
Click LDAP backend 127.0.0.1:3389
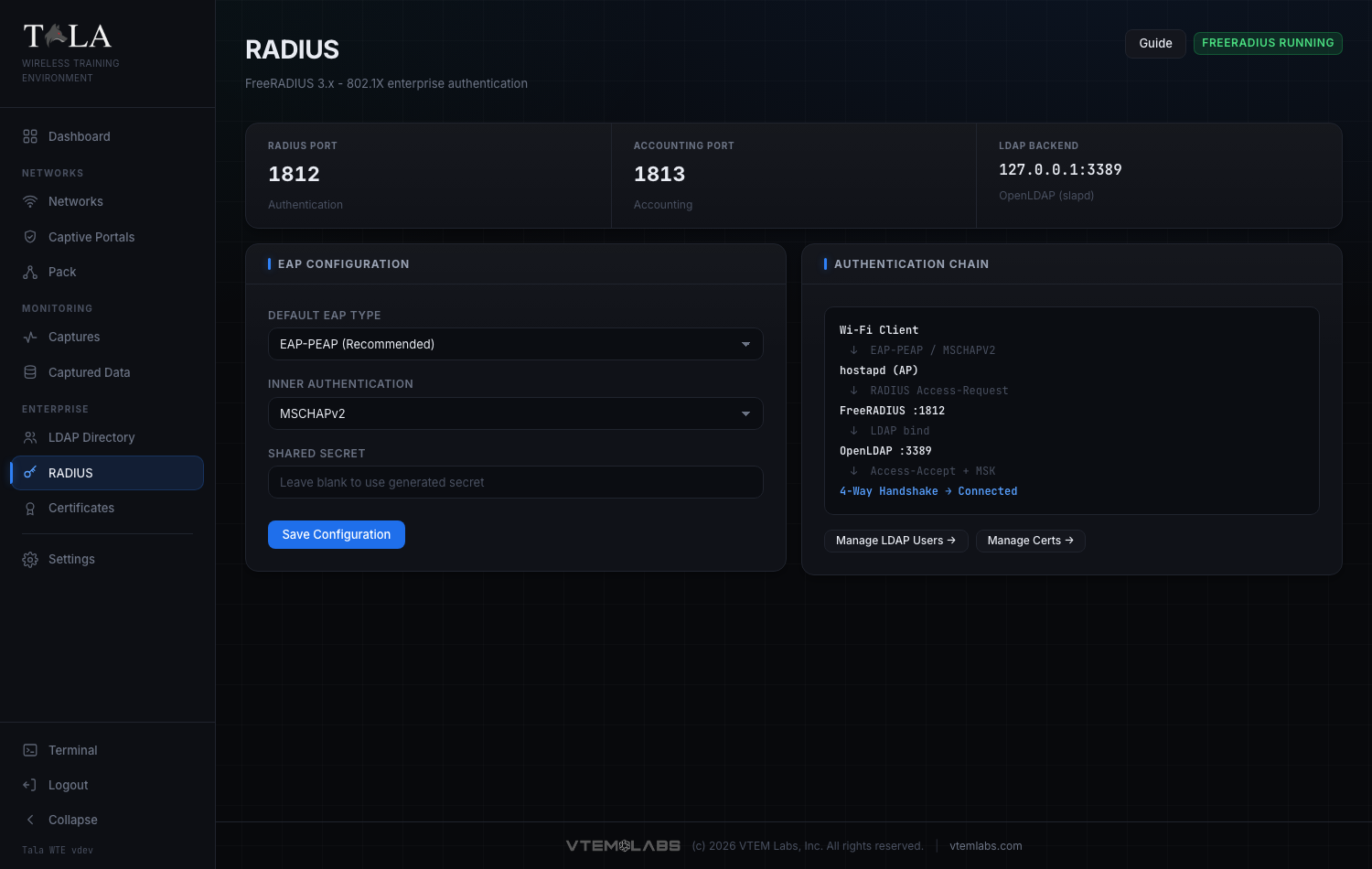coord(1060,169)
